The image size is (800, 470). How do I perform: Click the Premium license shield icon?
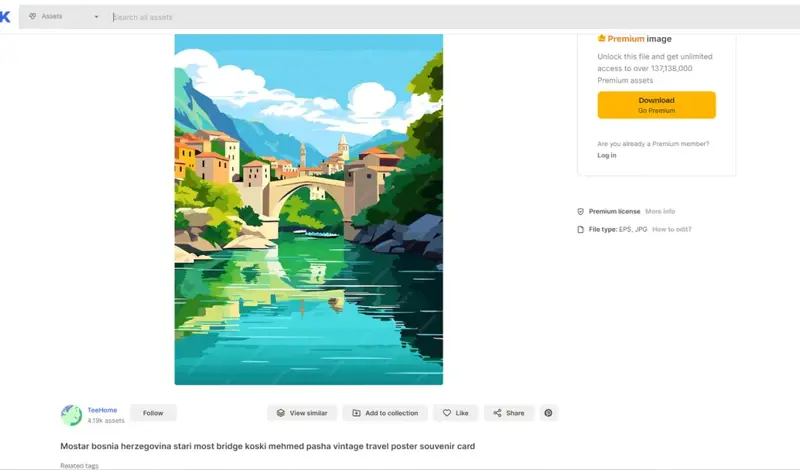(580, 211)
